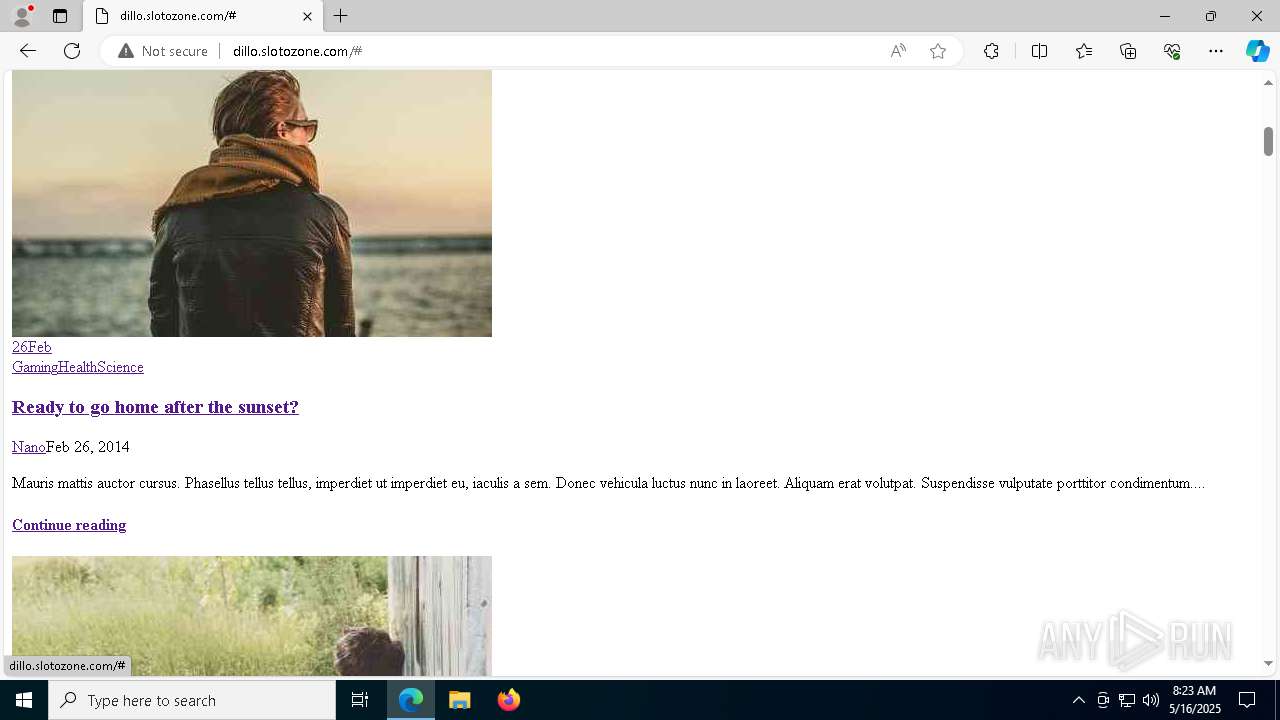Click Continue reading link
Viewport: 1280px width, 720px height.
[x=69, y=525]
